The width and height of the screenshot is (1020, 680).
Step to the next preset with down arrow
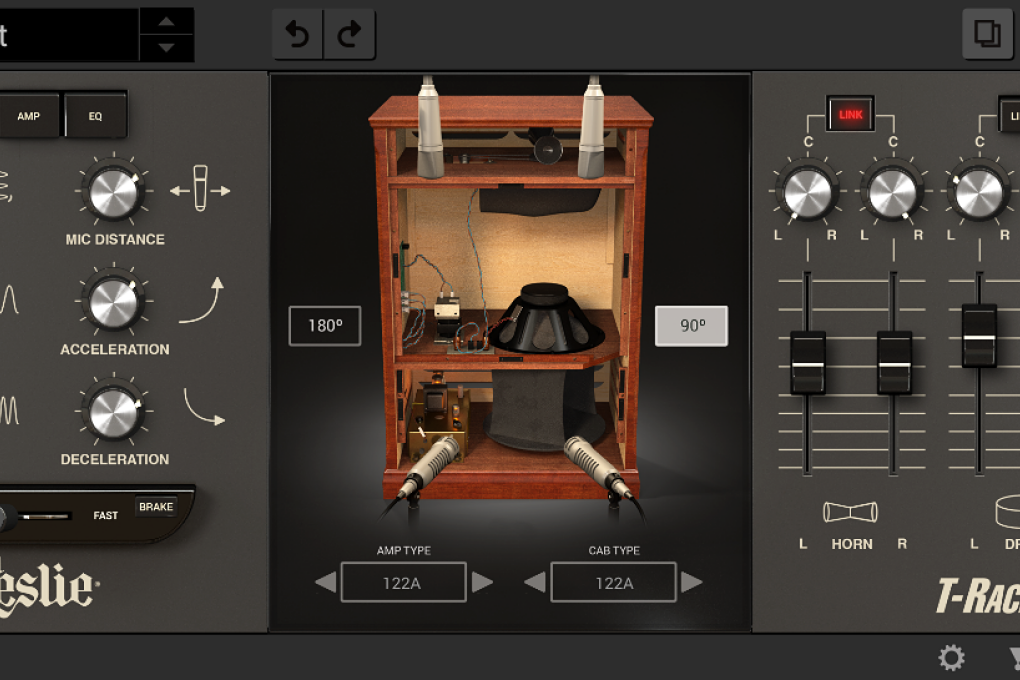(x=167, y=48)
